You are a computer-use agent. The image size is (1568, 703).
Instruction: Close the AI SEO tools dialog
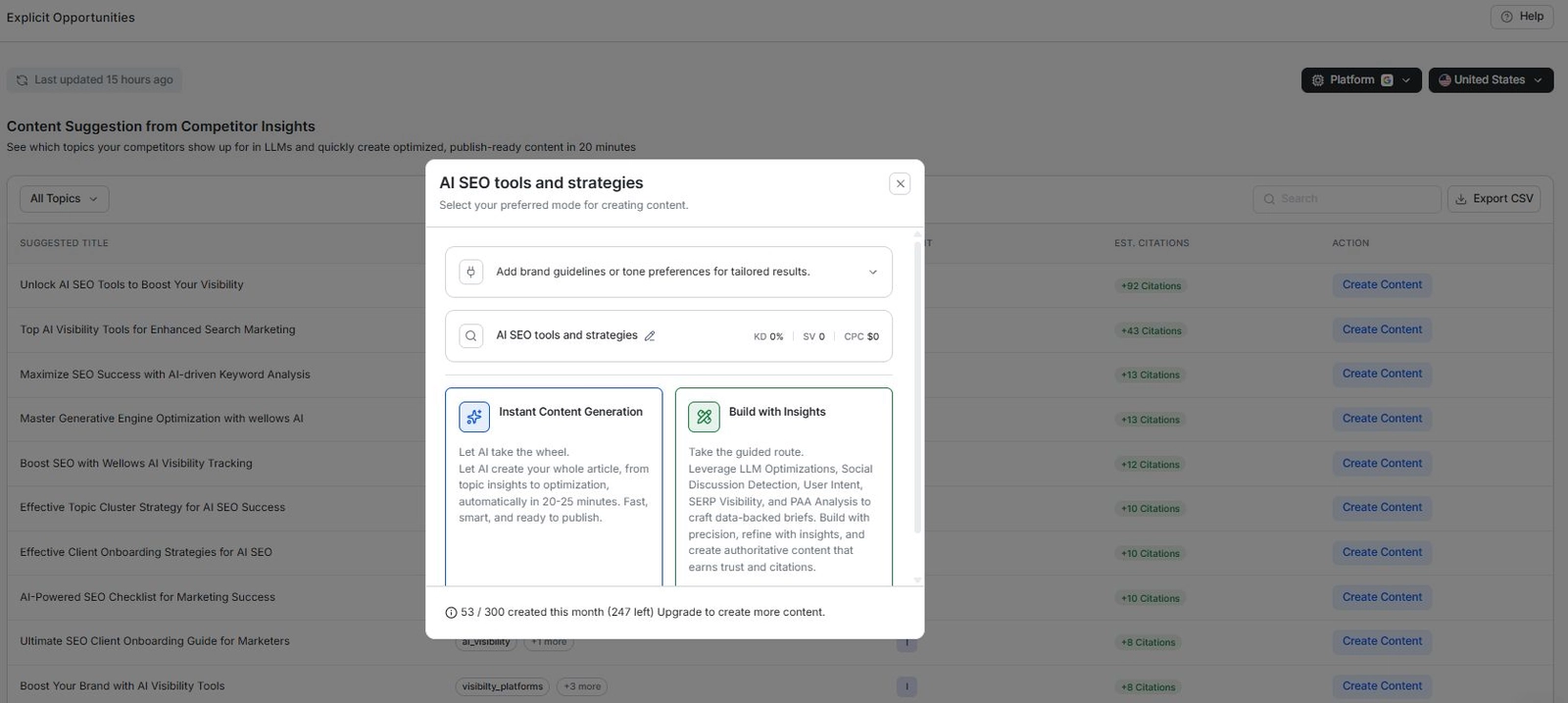900,183
